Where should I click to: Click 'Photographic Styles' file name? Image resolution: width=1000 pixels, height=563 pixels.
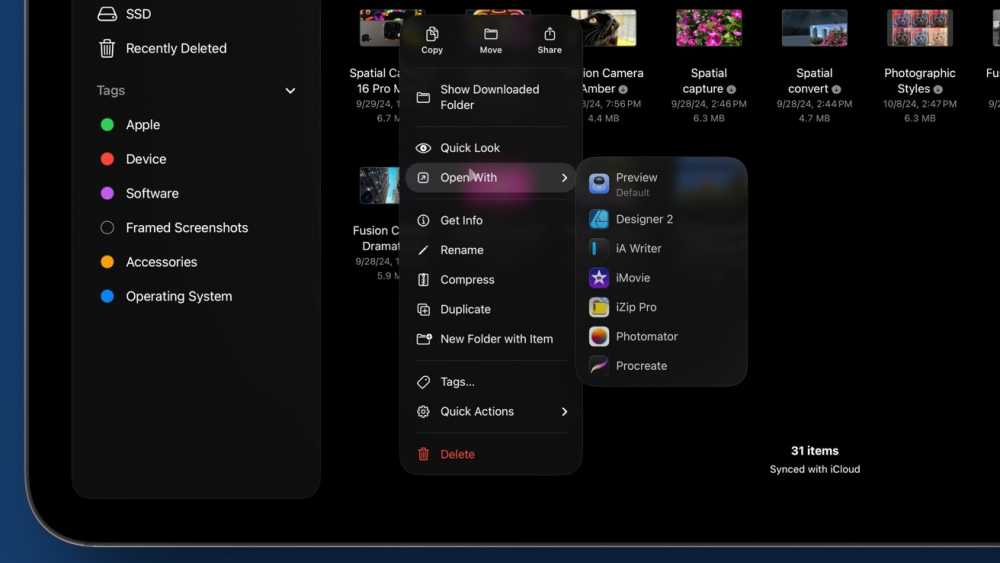click(x=920, y=81)
